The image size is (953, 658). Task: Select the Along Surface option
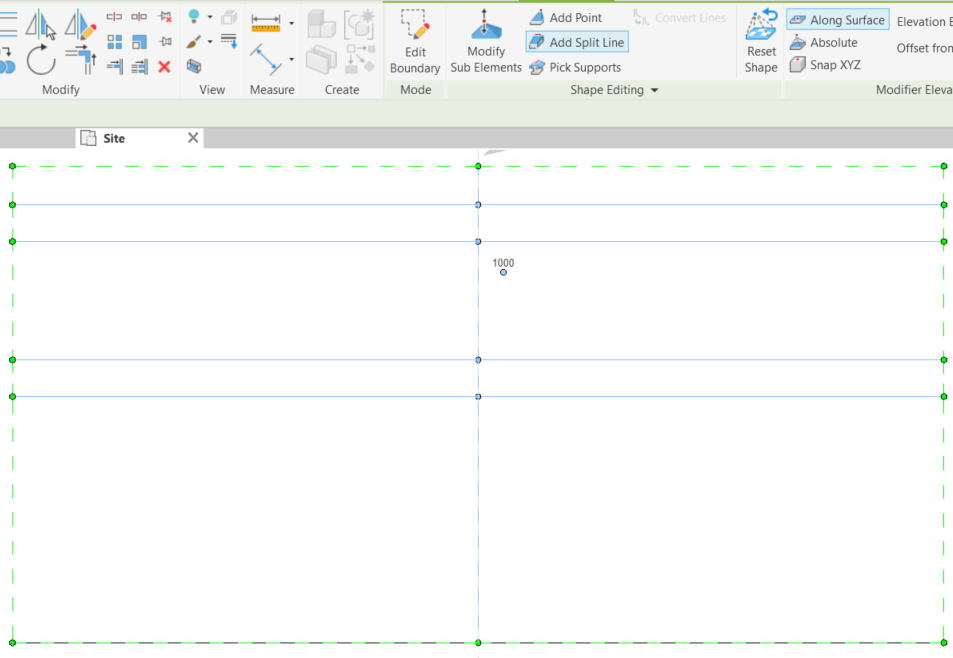coord(838,20)
